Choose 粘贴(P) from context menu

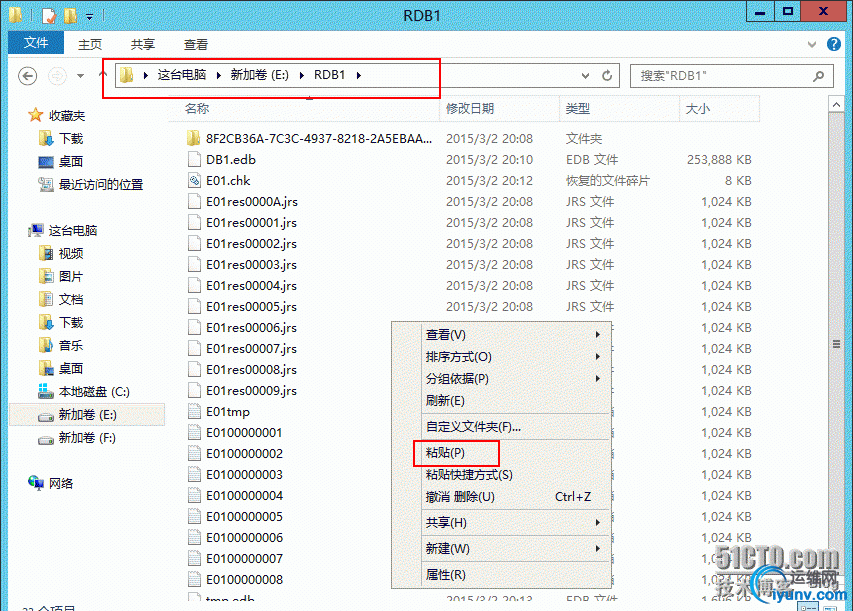point(514,453)
